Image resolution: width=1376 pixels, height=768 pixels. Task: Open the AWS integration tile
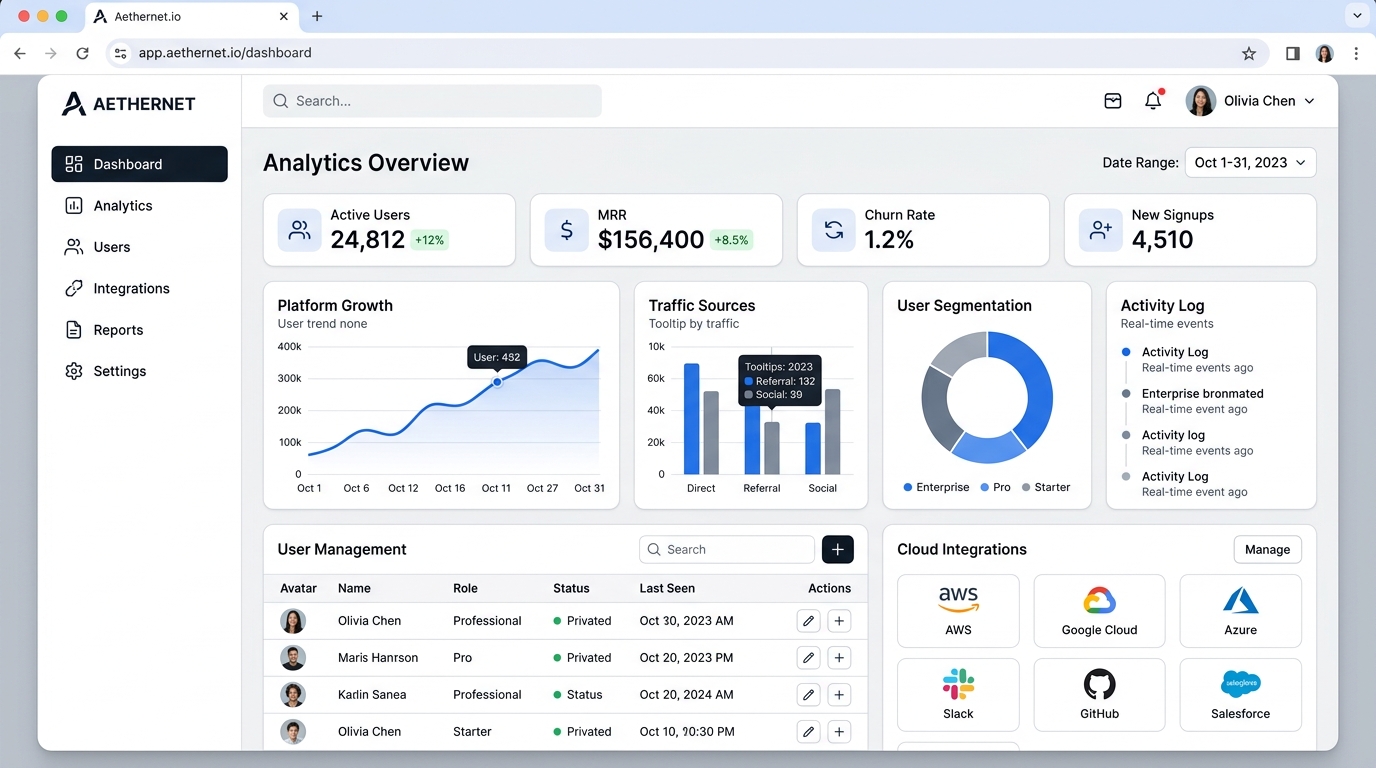(x=958, y=611)
